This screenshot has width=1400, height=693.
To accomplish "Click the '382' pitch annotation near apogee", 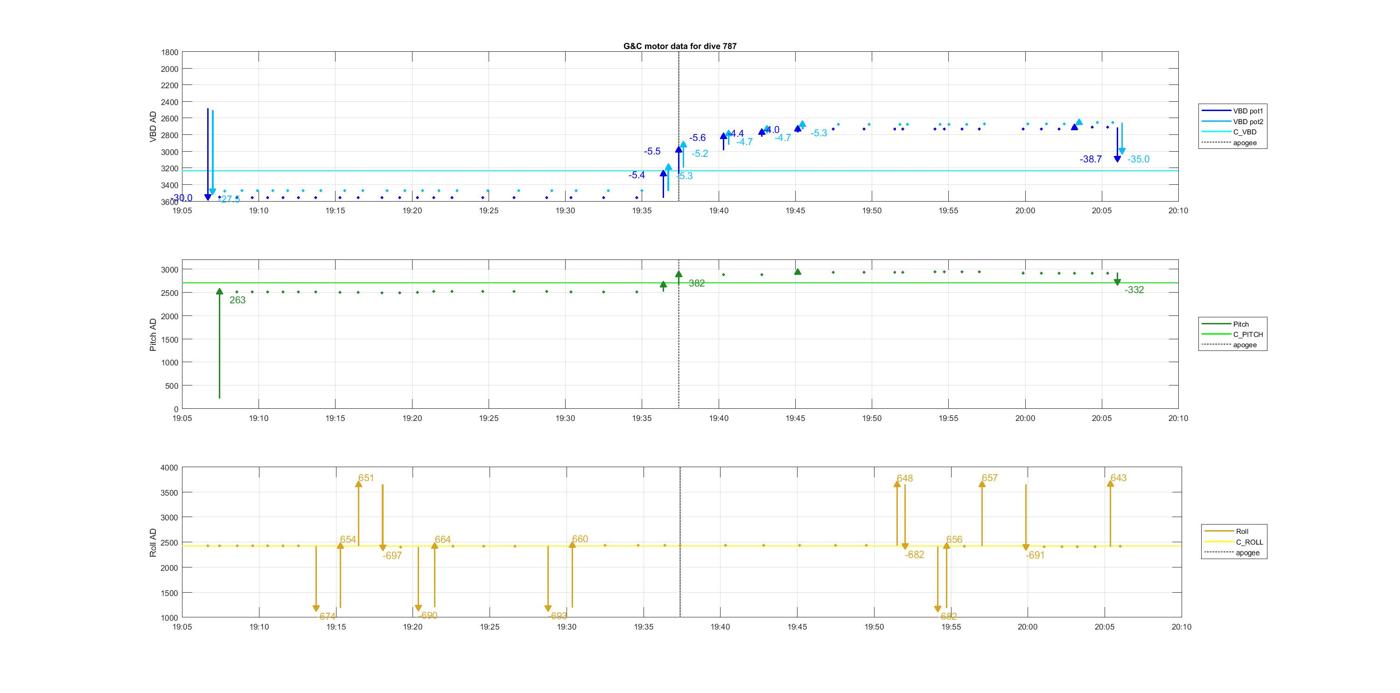I will pos(696,284).
